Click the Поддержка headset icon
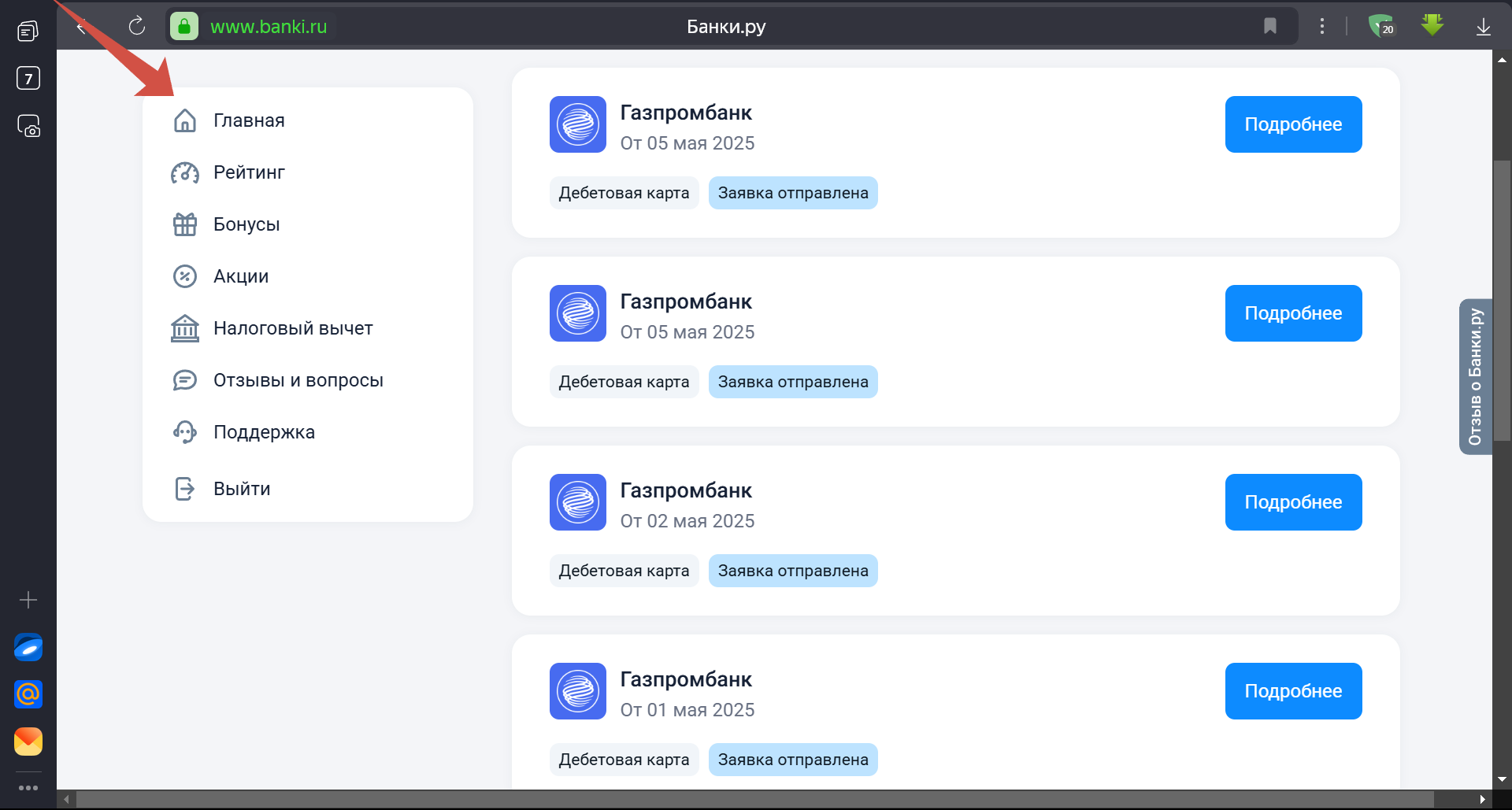This screenshot has width=1512, height=810. tap(185, 432)
